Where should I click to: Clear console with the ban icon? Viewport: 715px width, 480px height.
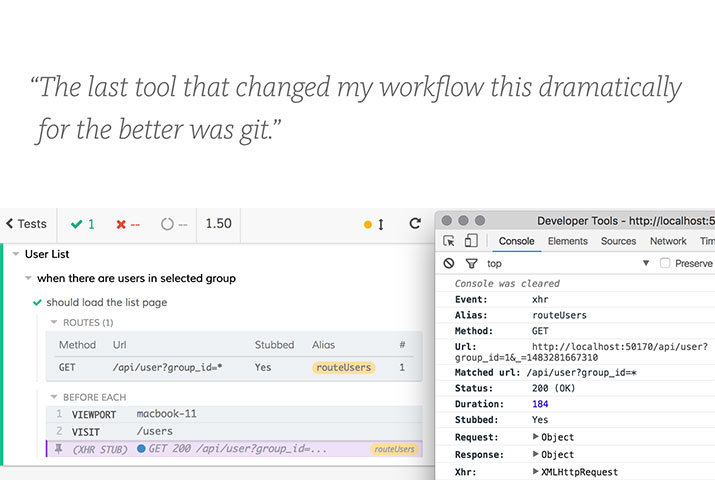point(449,263)
